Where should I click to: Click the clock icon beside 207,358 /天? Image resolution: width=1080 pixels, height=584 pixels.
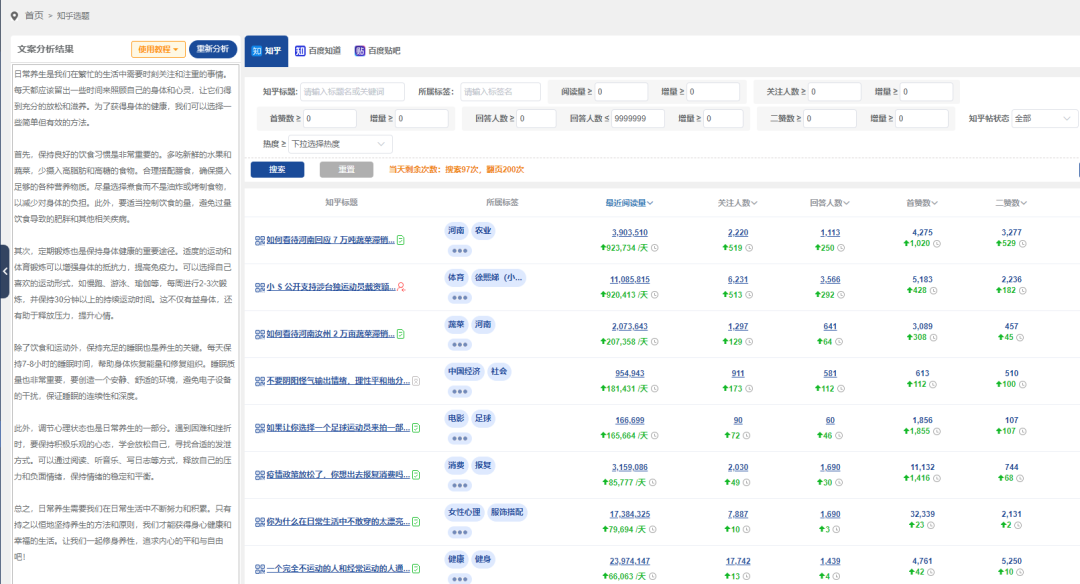pos(655,342)
